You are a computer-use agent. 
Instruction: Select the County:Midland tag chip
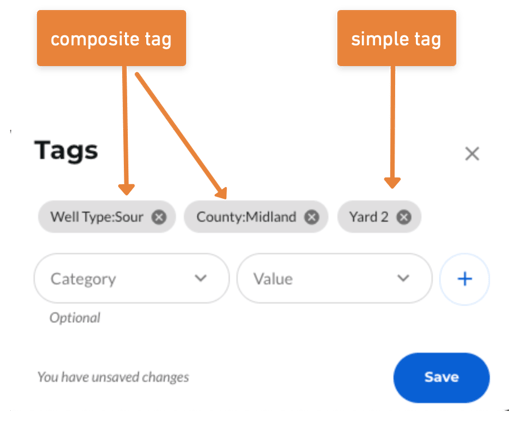[256, 217]
